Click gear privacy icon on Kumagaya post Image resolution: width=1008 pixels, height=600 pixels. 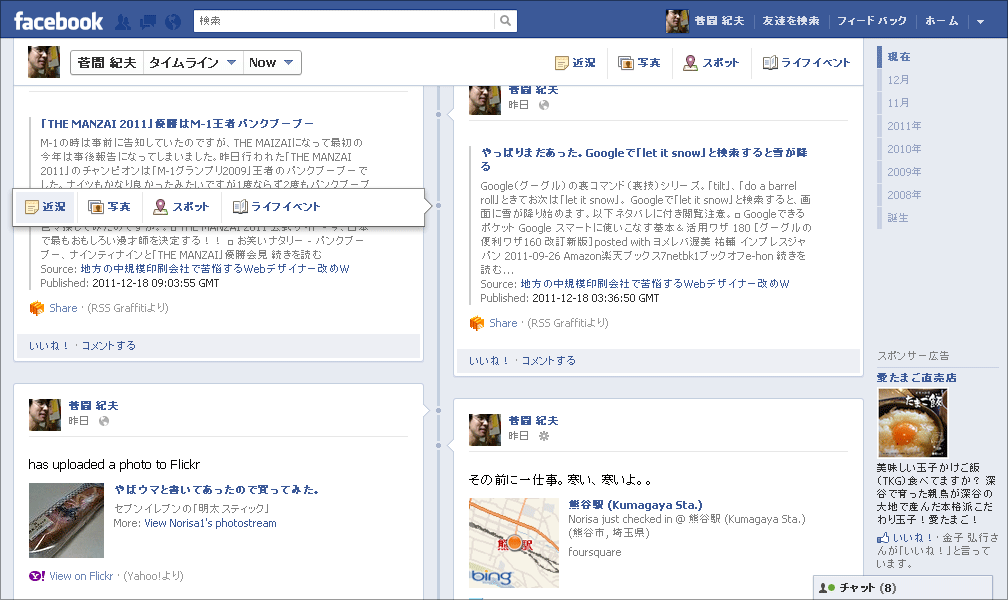544,436
